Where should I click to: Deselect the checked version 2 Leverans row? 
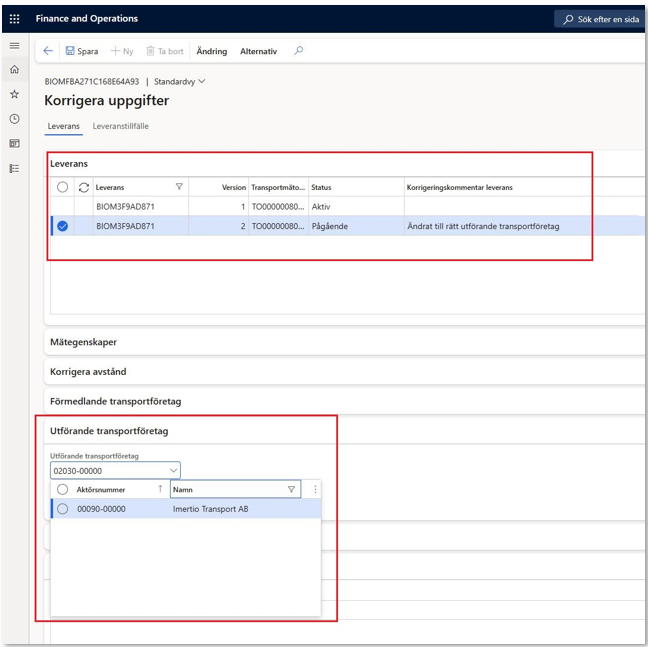(x=62, y=226)
